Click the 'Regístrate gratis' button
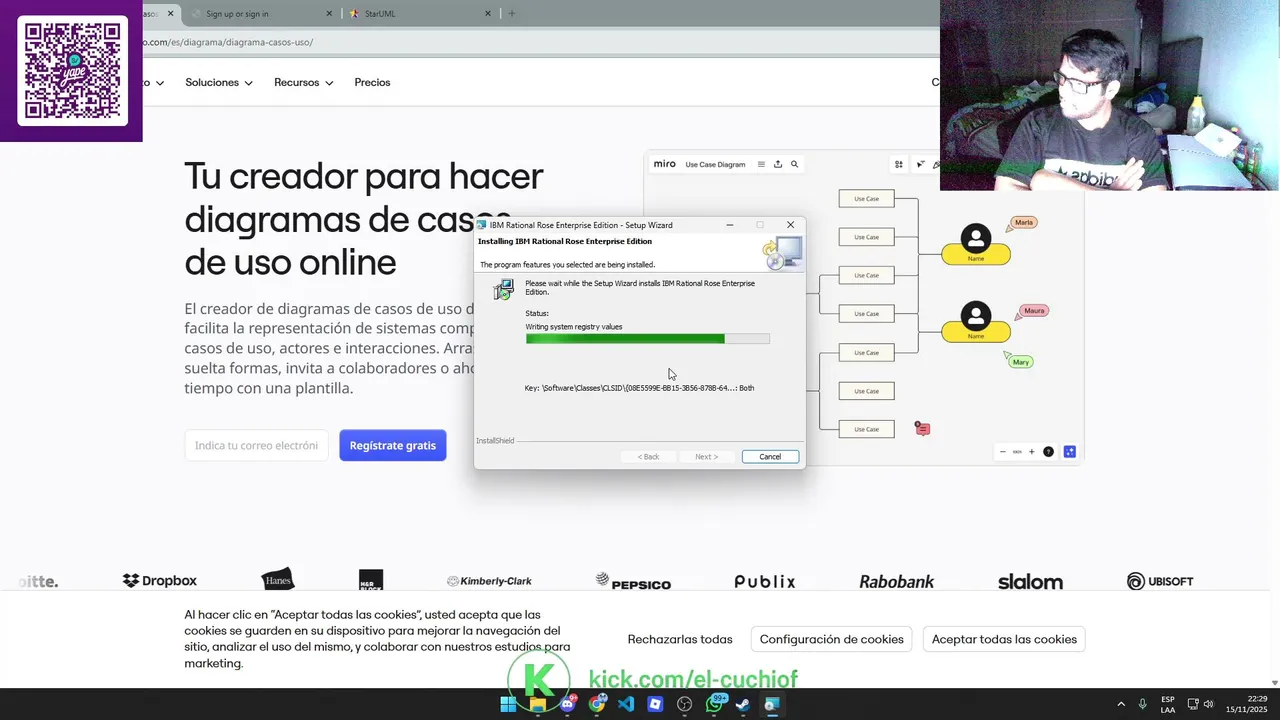The image size is (1280, 720). (x=393, y=445)
